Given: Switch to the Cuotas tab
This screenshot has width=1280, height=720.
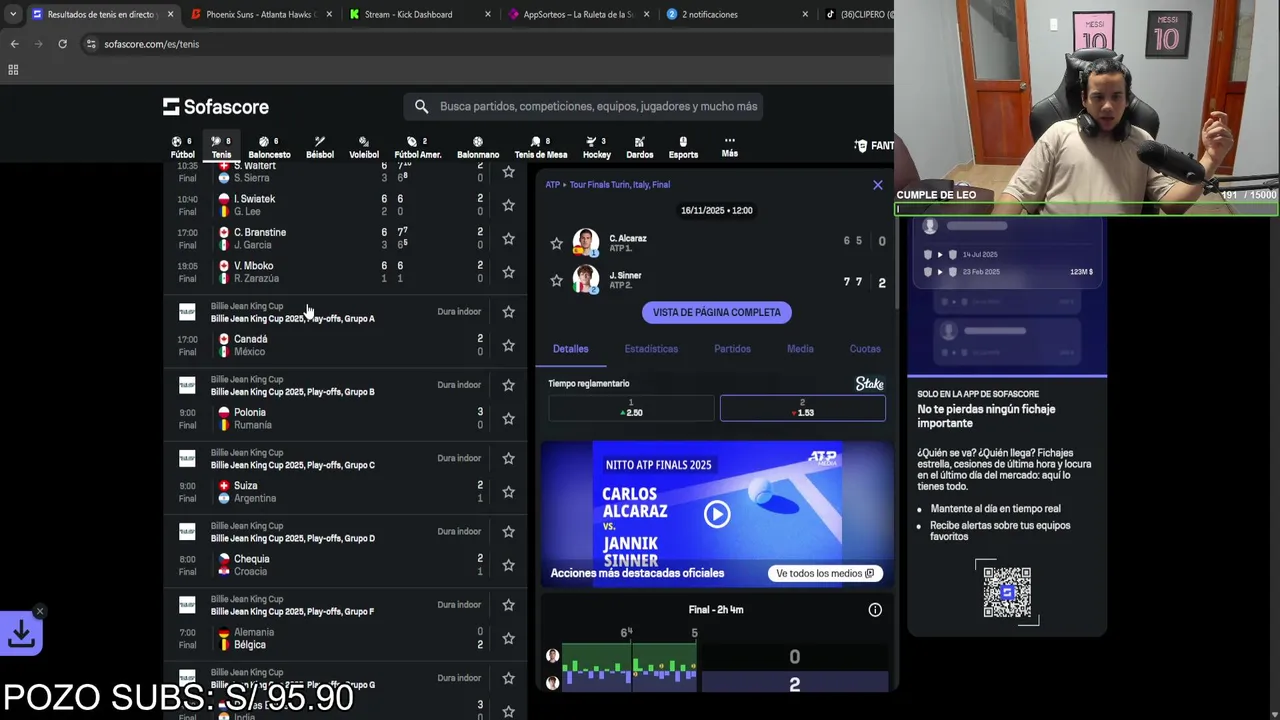Looking at the screenshot, I should coord(865,349).
